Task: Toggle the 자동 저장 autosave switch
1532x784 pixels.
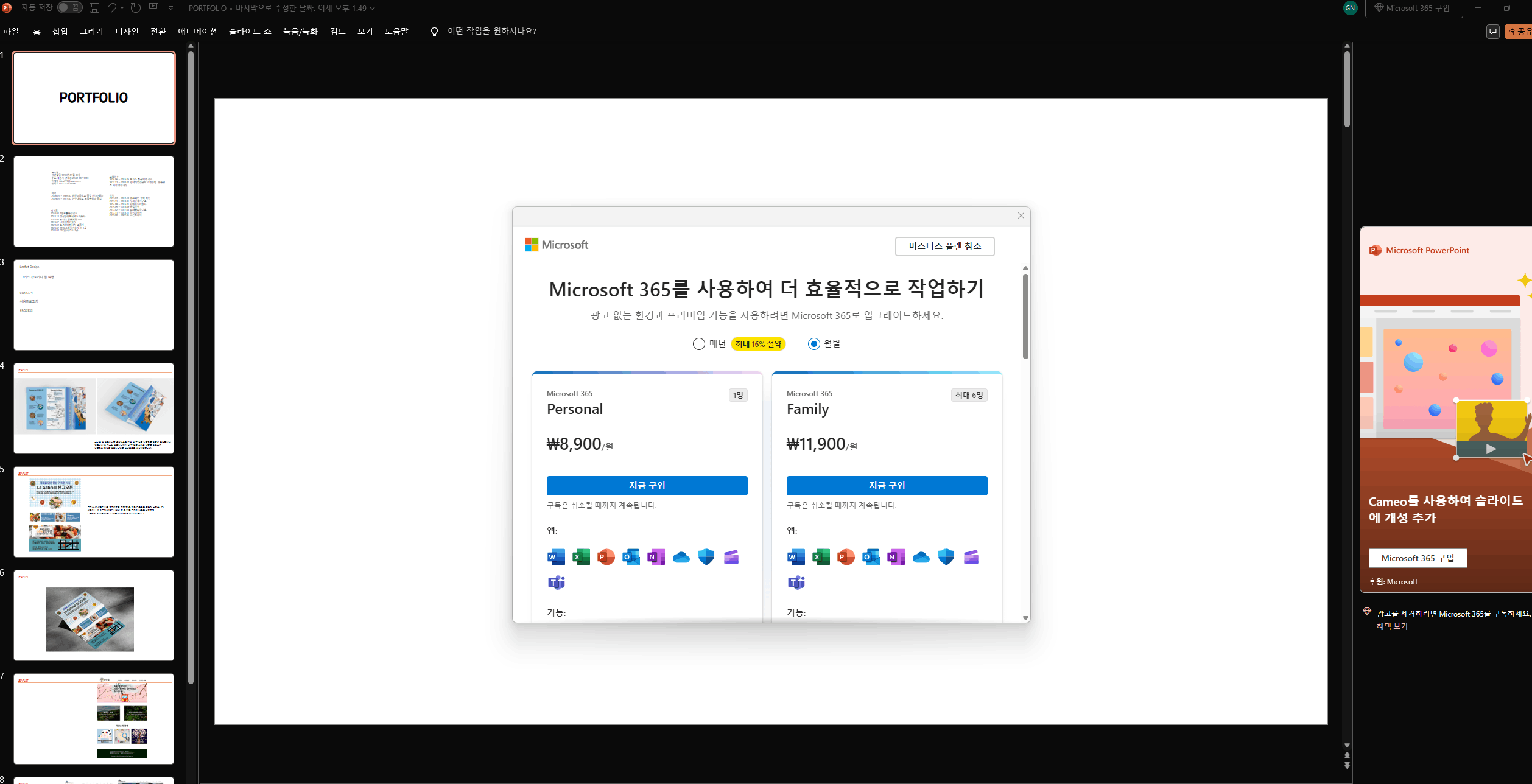Action: (69, 8)
